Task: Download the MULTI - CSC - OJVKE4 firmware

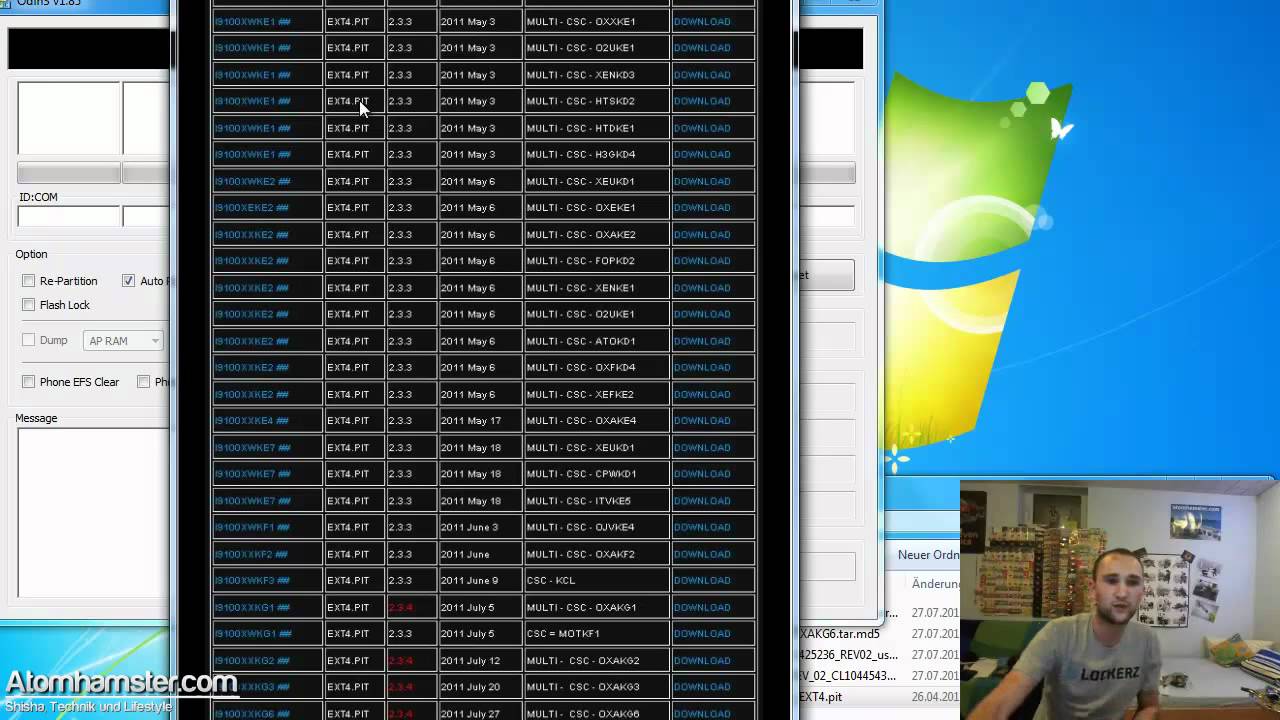Action: point(702,527)
